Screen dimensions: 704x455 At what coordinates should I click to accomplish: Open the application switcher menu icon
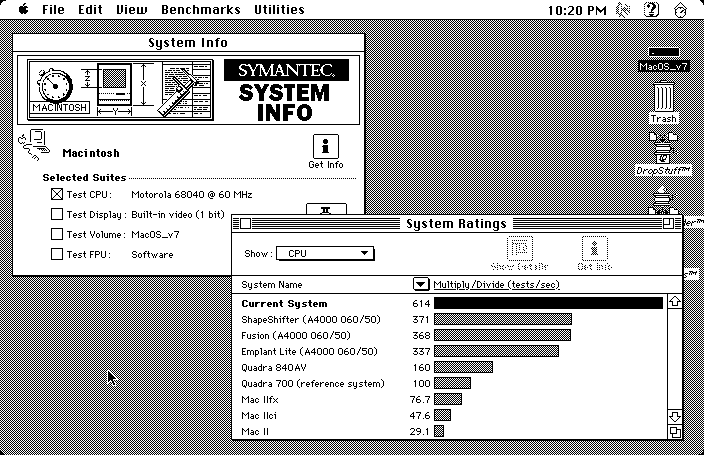[x=680, y=9]
